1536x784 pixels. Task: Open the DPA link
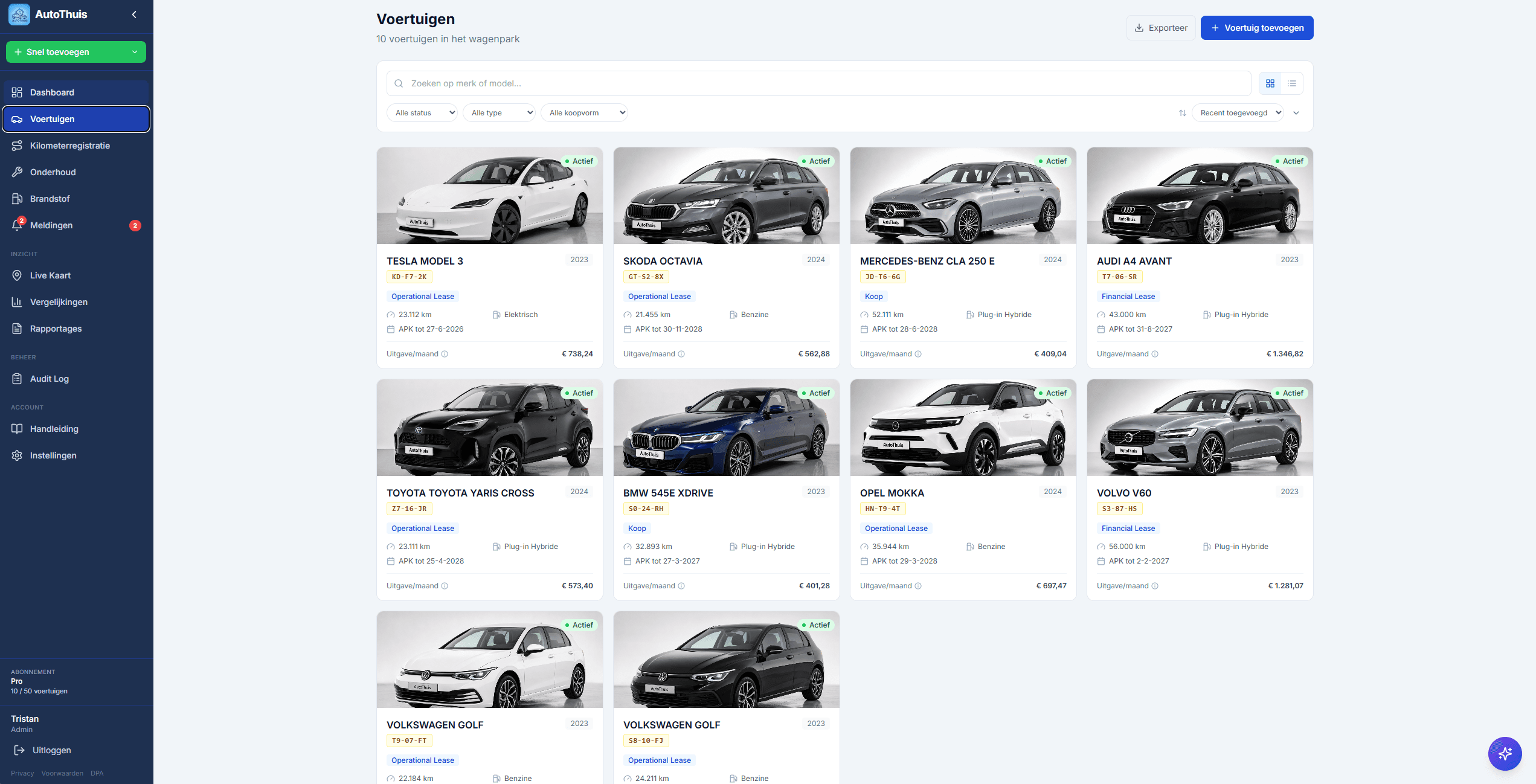click(97, 773)
